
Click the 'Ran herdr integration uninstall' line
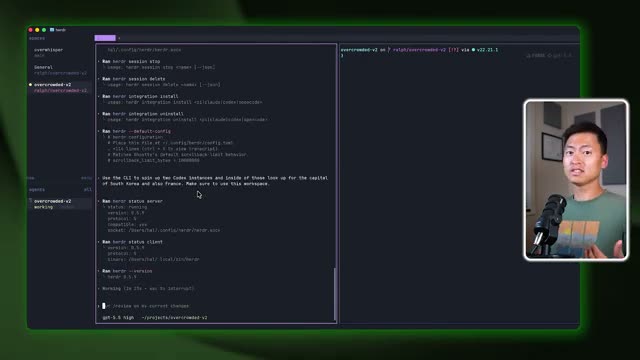click(x=143, y=114)
